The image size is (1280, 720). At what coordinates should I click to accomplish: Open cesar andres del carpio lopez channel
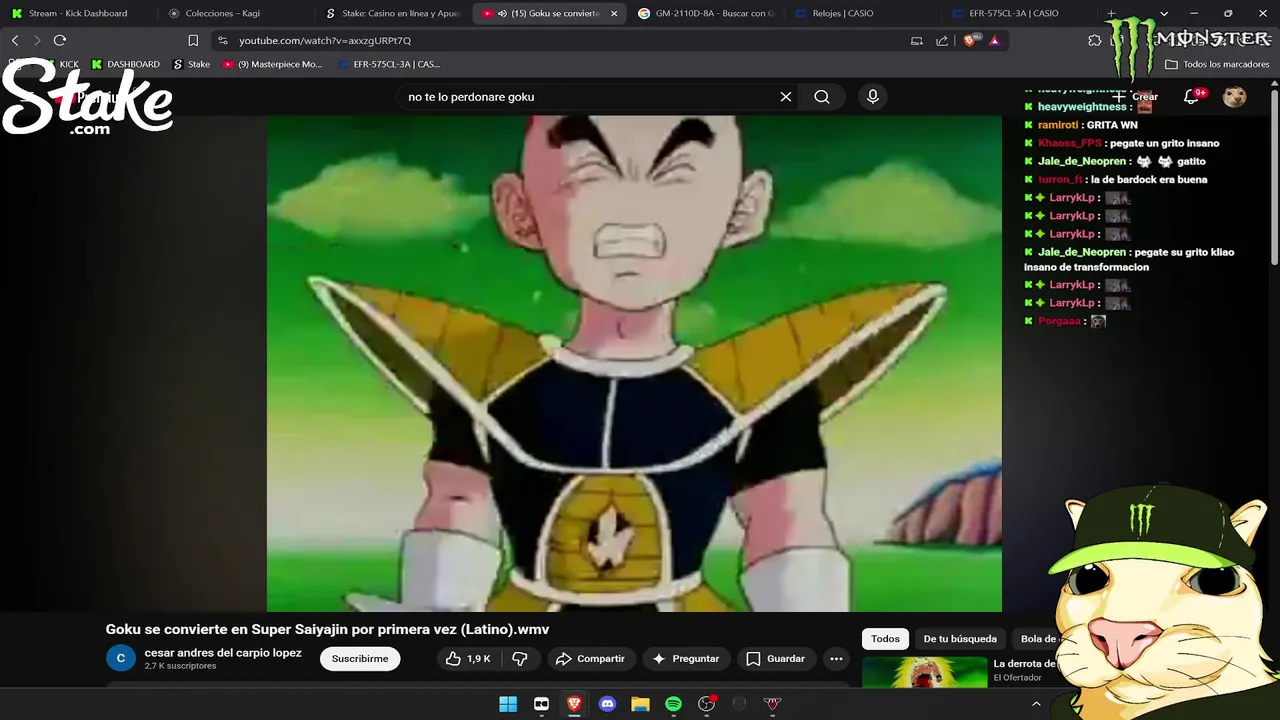pos(223,653)
